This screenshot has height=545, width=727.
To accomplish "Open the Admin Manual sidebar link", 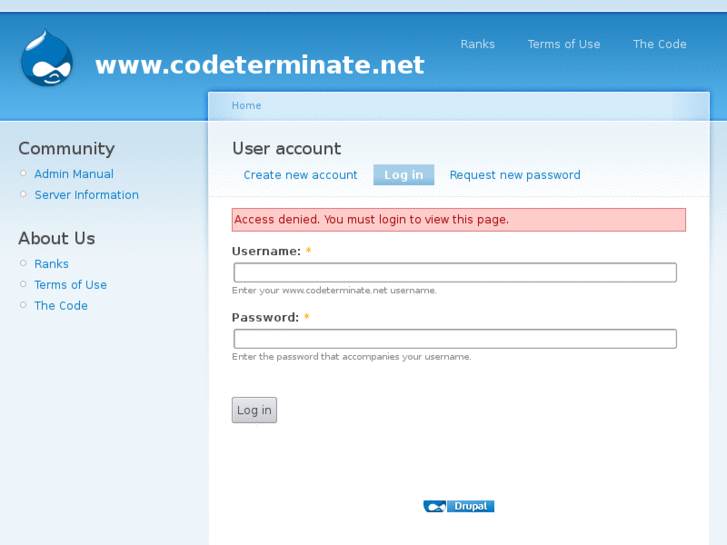I will click(x=74, y=174).
